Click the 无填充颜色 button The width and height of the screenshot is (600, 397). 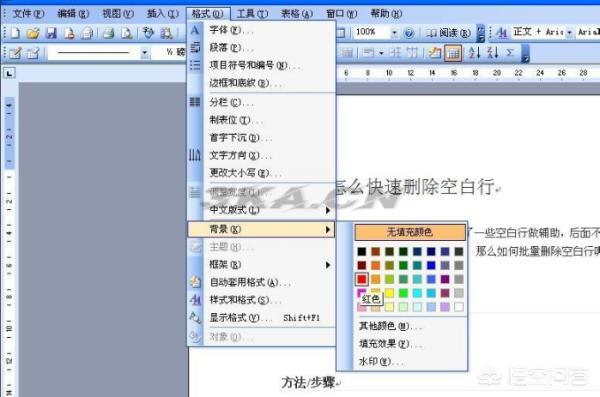point(410,232)
